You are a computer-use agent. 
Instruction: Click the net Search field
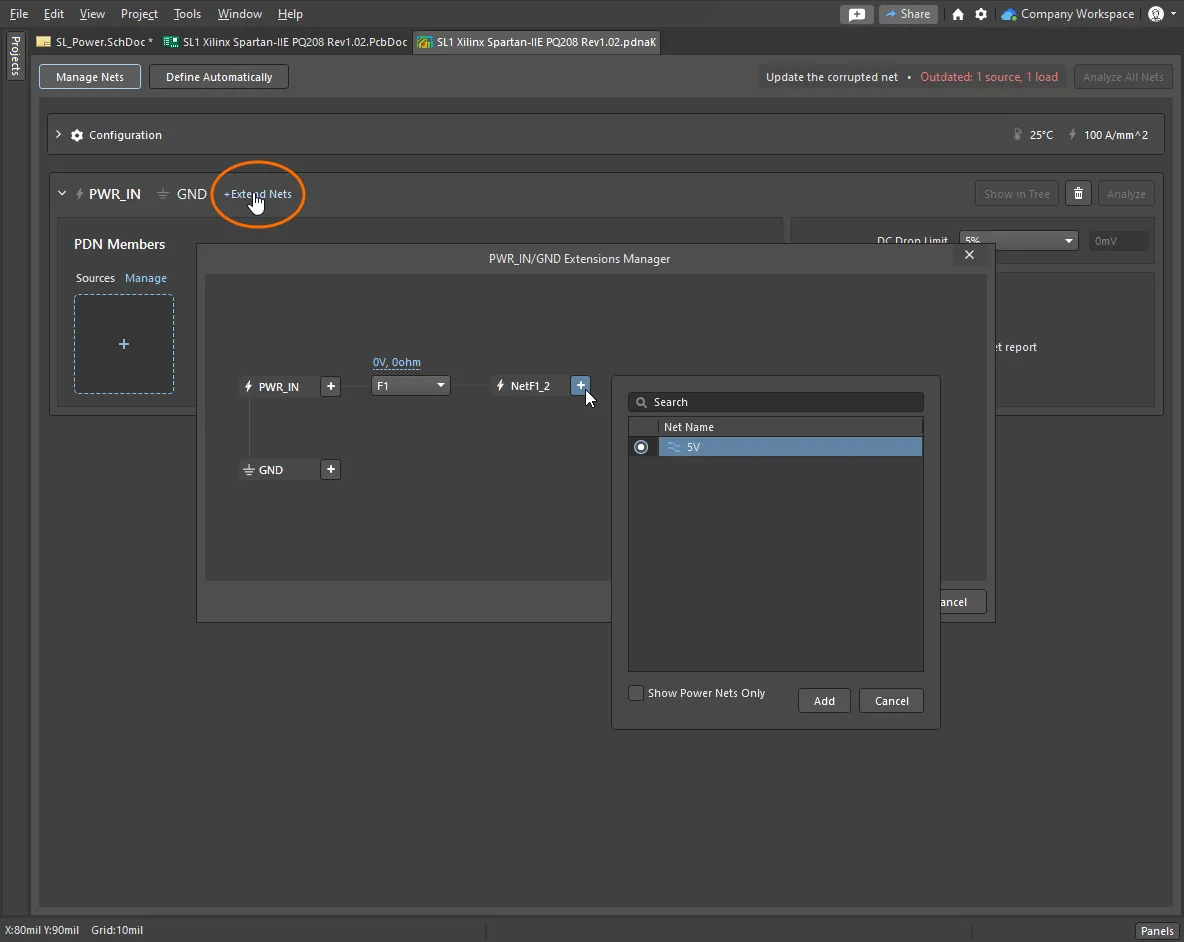776,402
